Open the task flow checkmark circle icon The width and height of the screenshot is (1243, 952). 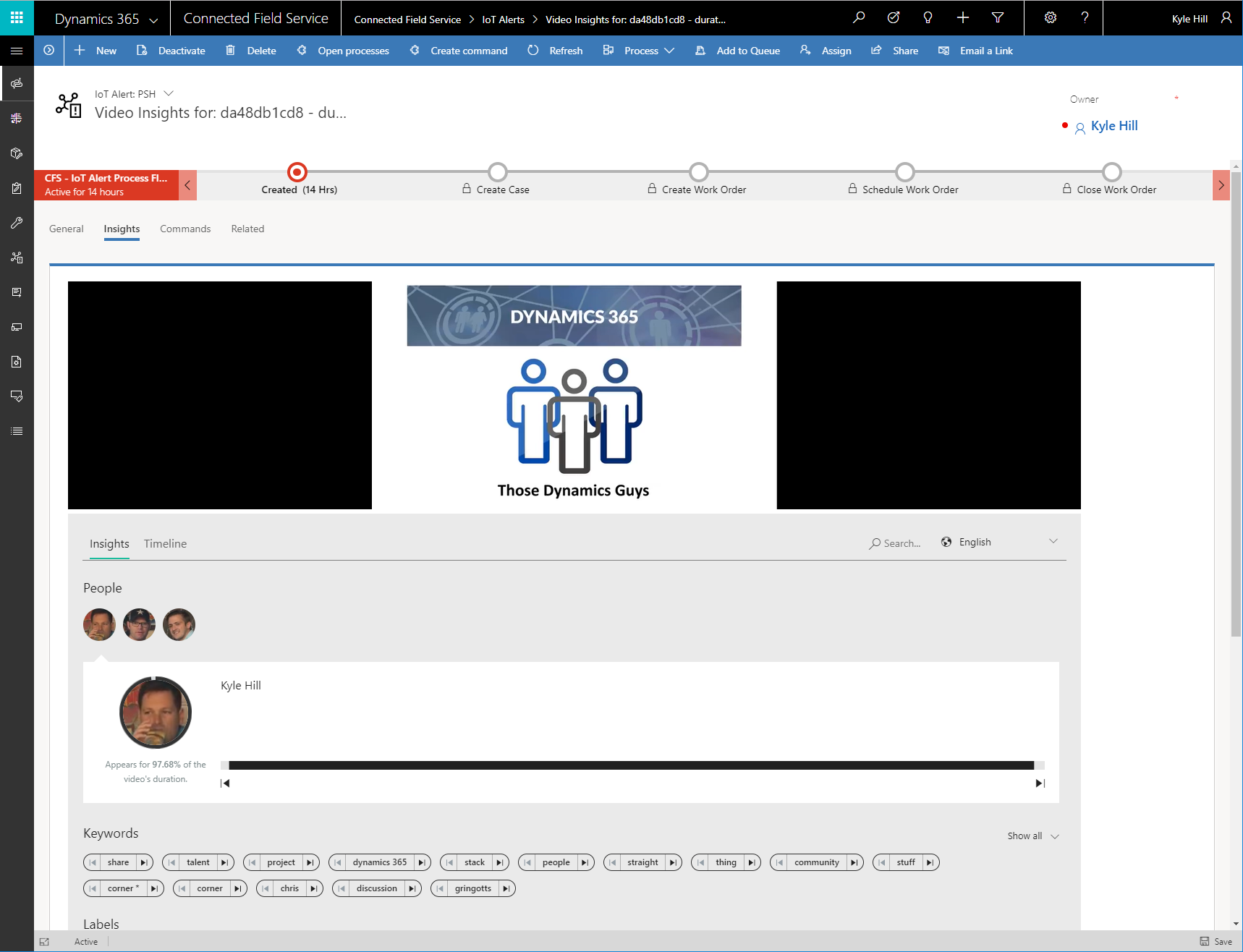click(894, 18)
